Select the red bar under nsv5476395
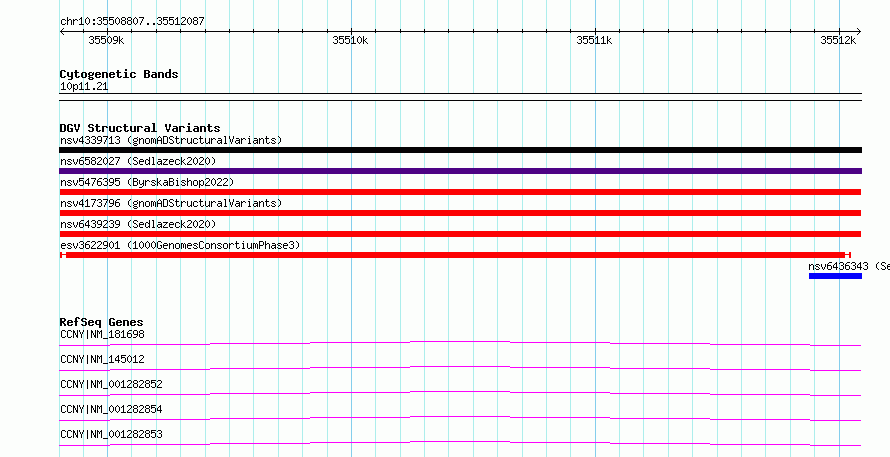Image resolution: width=890 pixels, height=457 pixels. [460, 192]
